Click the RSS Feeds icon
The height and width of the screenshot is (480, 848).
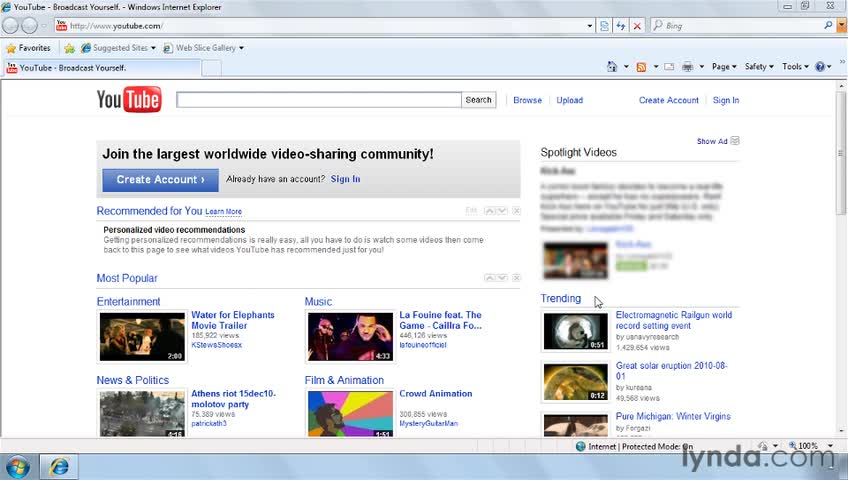click(641, 67)
